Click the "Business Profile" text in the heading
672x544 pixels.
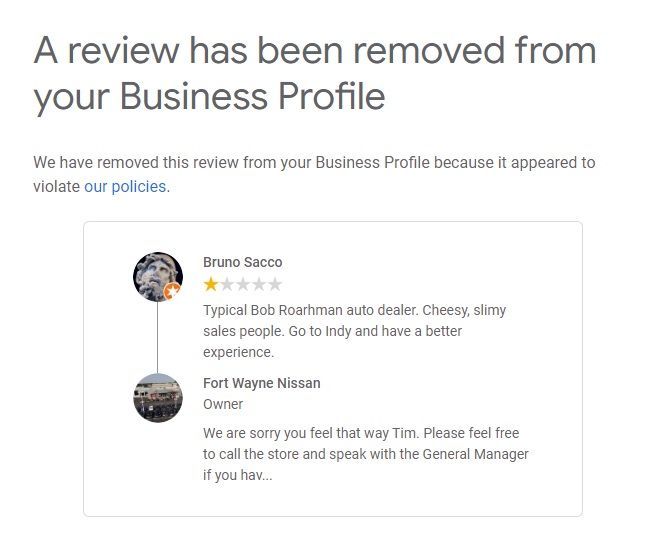[252, 96]
